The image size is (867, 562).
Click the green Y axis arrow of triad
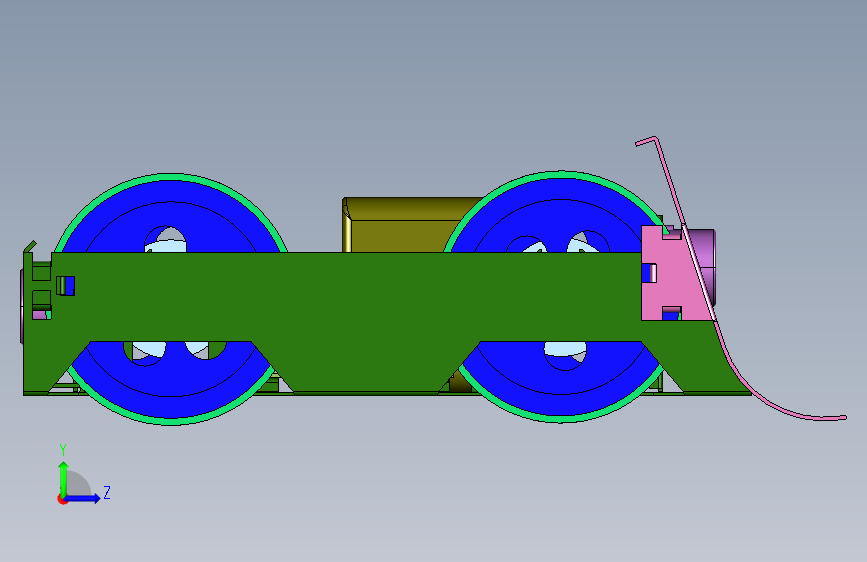tap(63, 477)
